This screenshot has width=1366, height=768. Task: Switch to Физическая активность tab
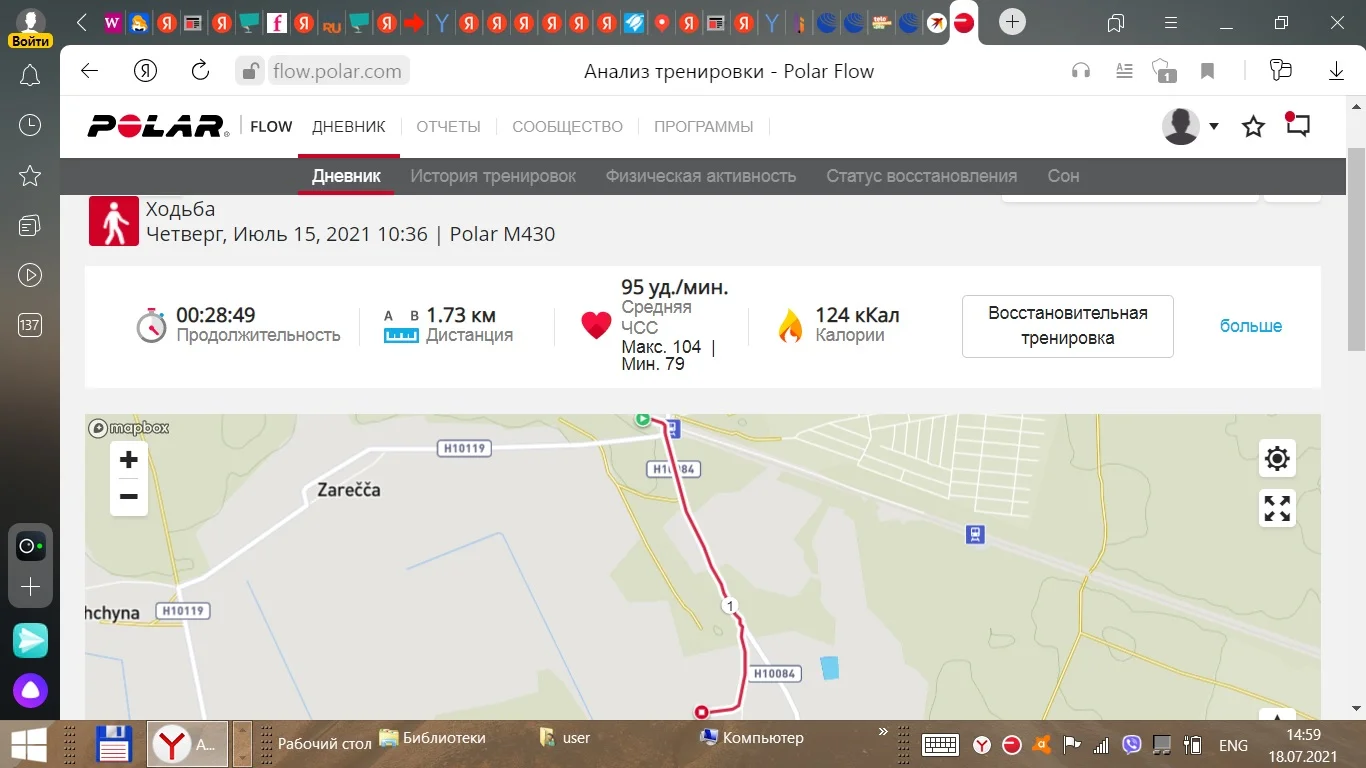pyautogui.click(x=701, y=176)
